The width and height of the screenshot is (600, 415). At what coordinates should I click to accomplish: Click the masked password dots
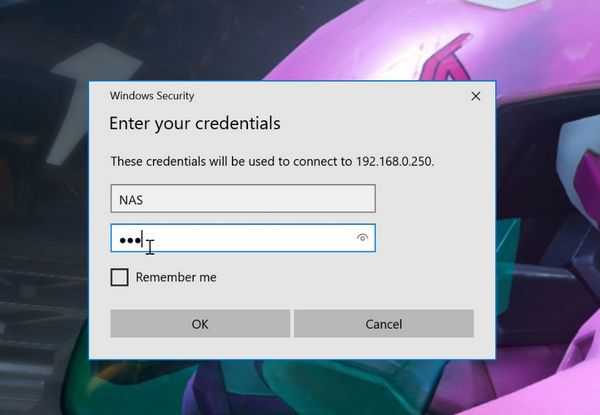coord(130,239)
